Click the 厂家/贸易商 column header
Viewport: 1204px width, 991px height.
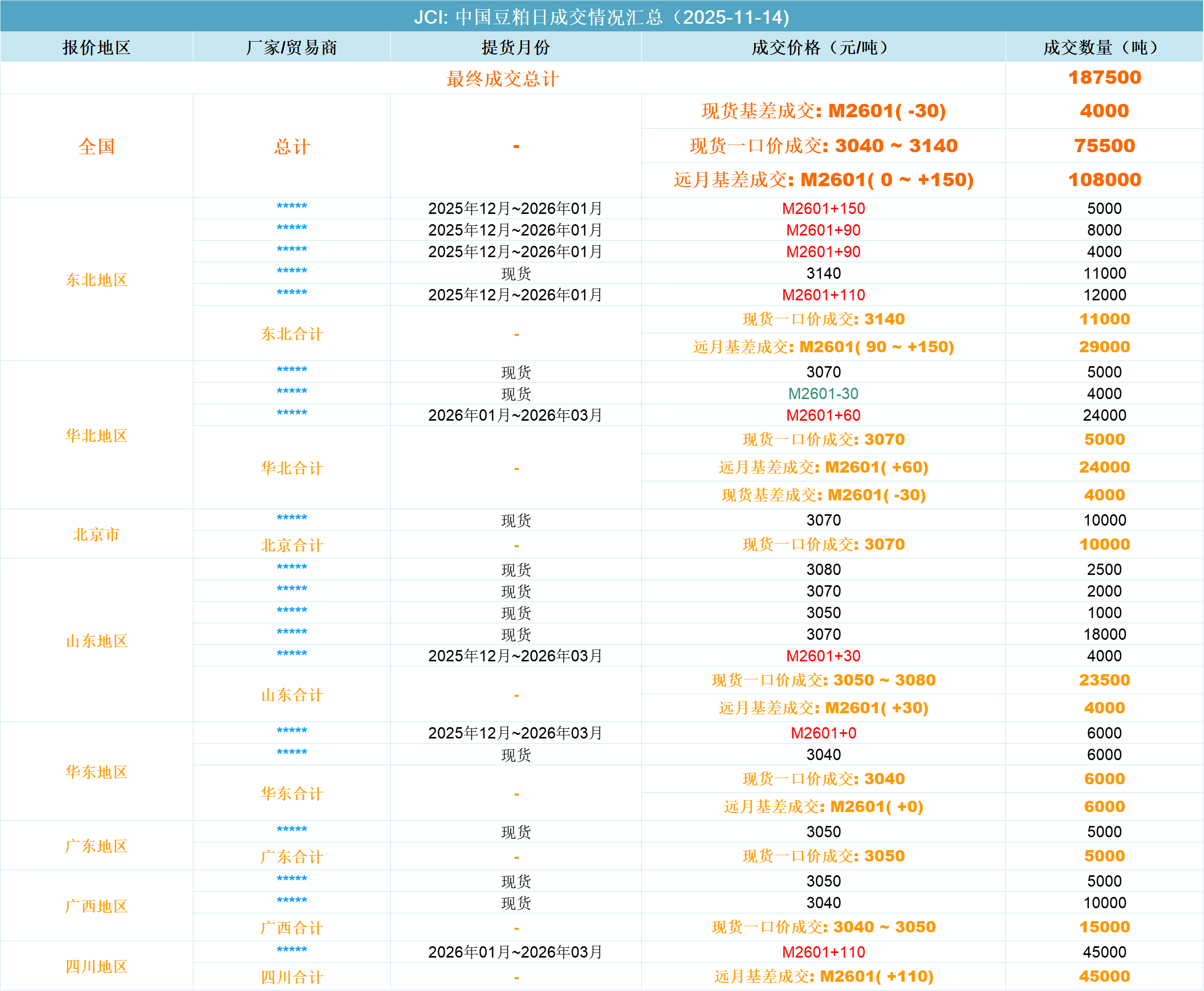click(292, 47)
